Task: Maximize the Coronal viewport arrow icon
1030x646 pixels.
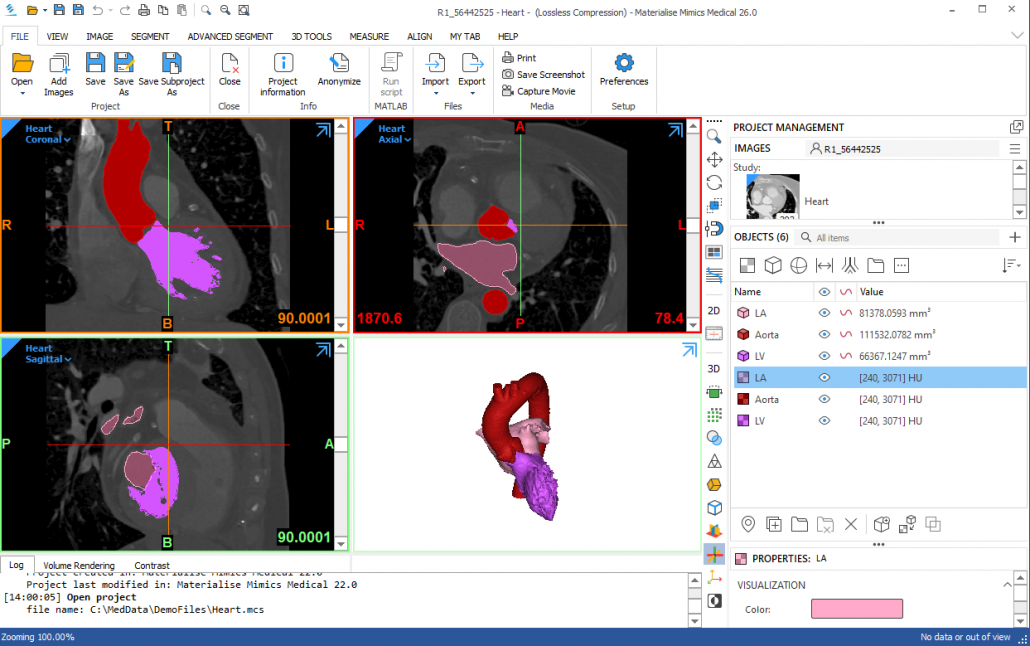Action: (323, 130)
